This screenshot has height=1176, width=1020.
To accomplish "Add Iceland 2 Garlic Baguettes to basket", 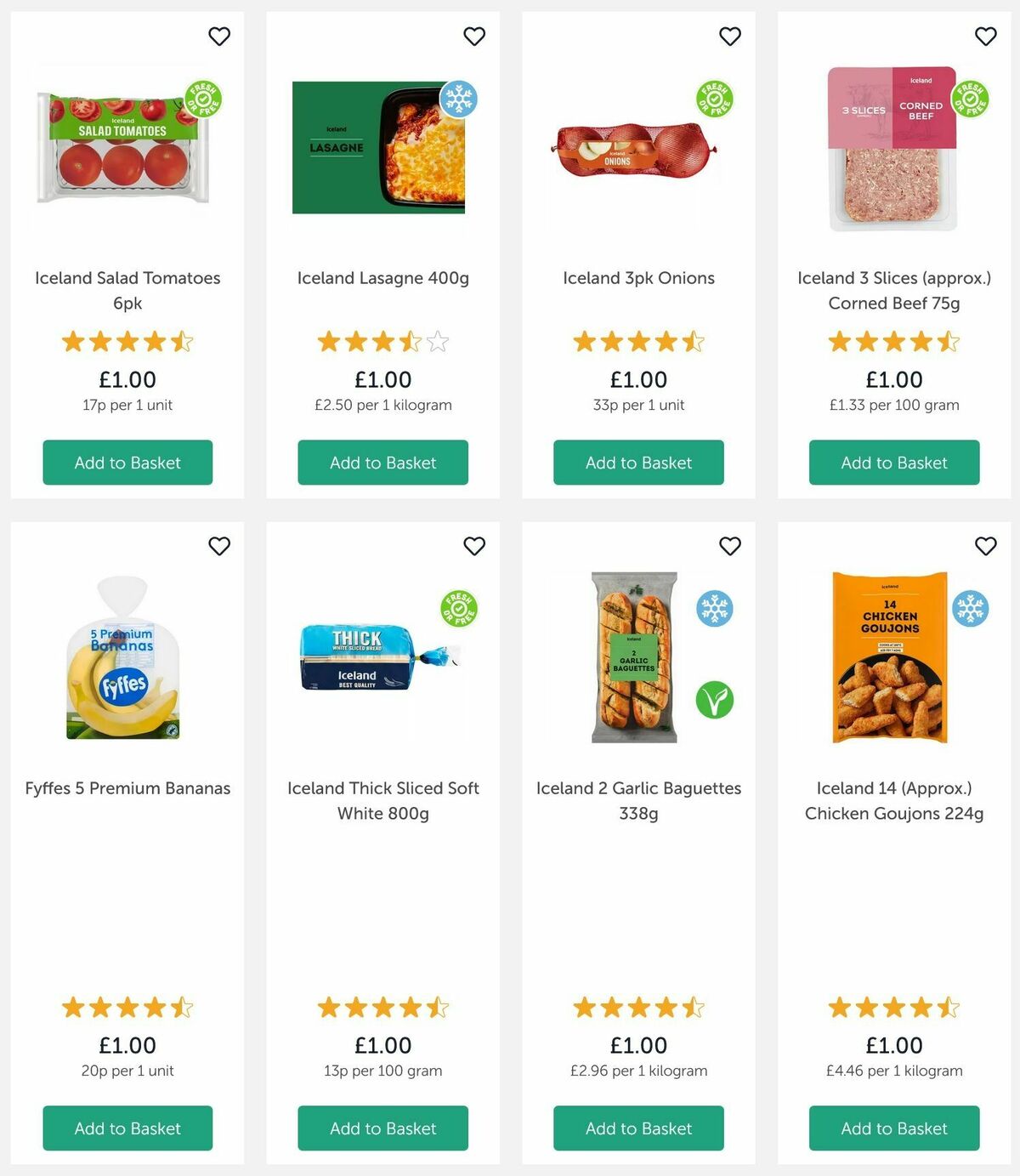I will (638, 1128).
